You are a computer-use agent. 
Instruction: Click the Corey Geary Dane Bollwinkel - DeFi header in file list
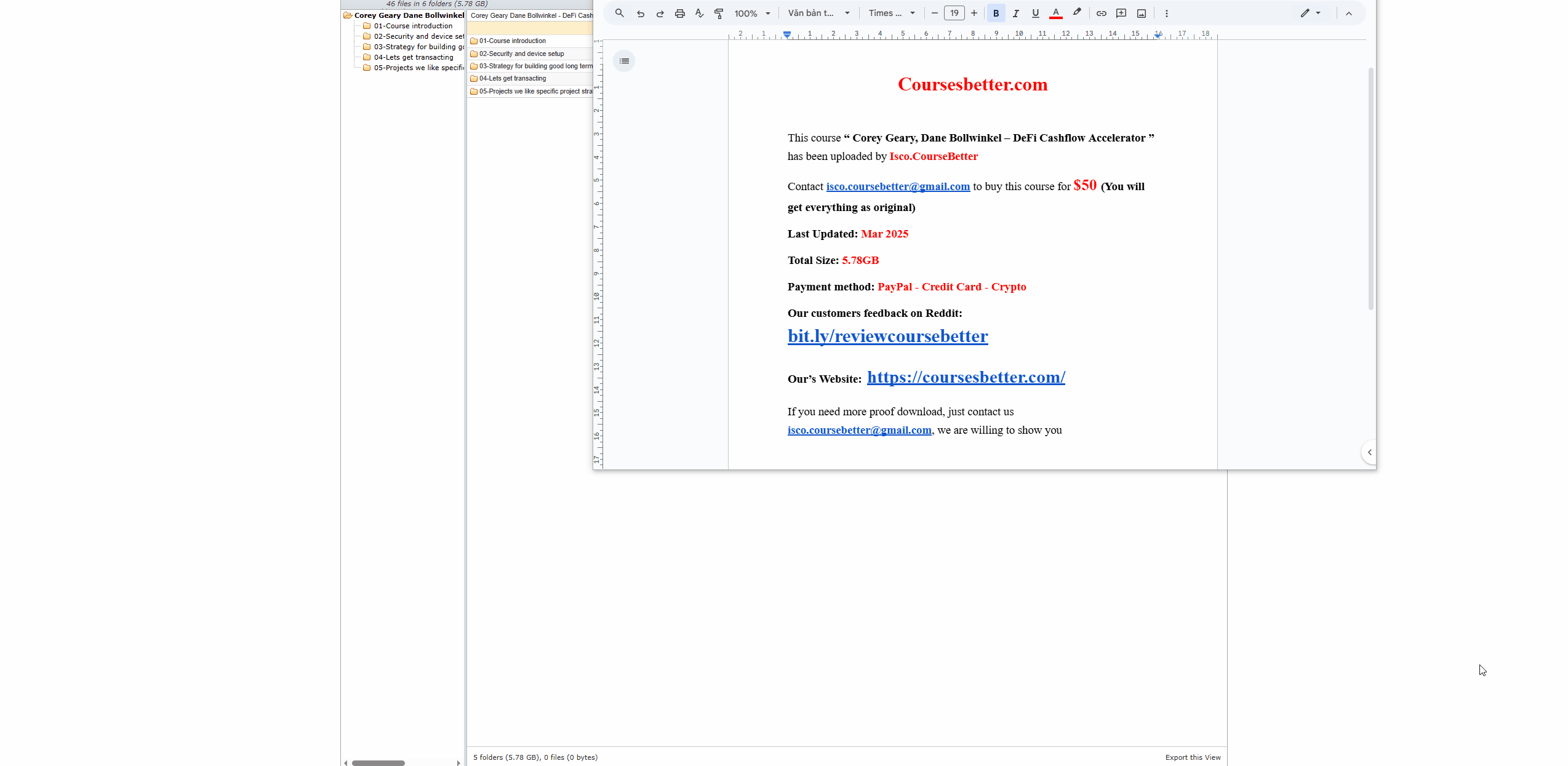[x=530, y=15]
